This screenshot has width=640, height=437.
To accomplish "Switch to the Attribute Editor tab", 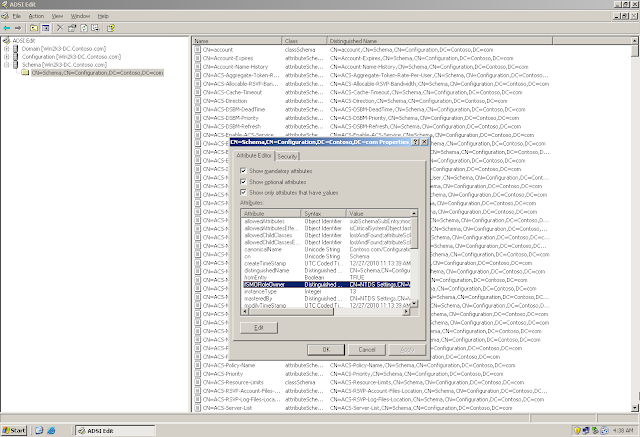I will coord(254,155).
